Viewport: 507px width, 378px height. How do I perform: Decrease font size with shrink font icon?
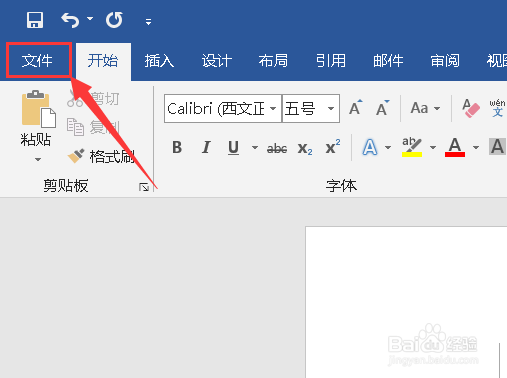click(x=383, y=108)
